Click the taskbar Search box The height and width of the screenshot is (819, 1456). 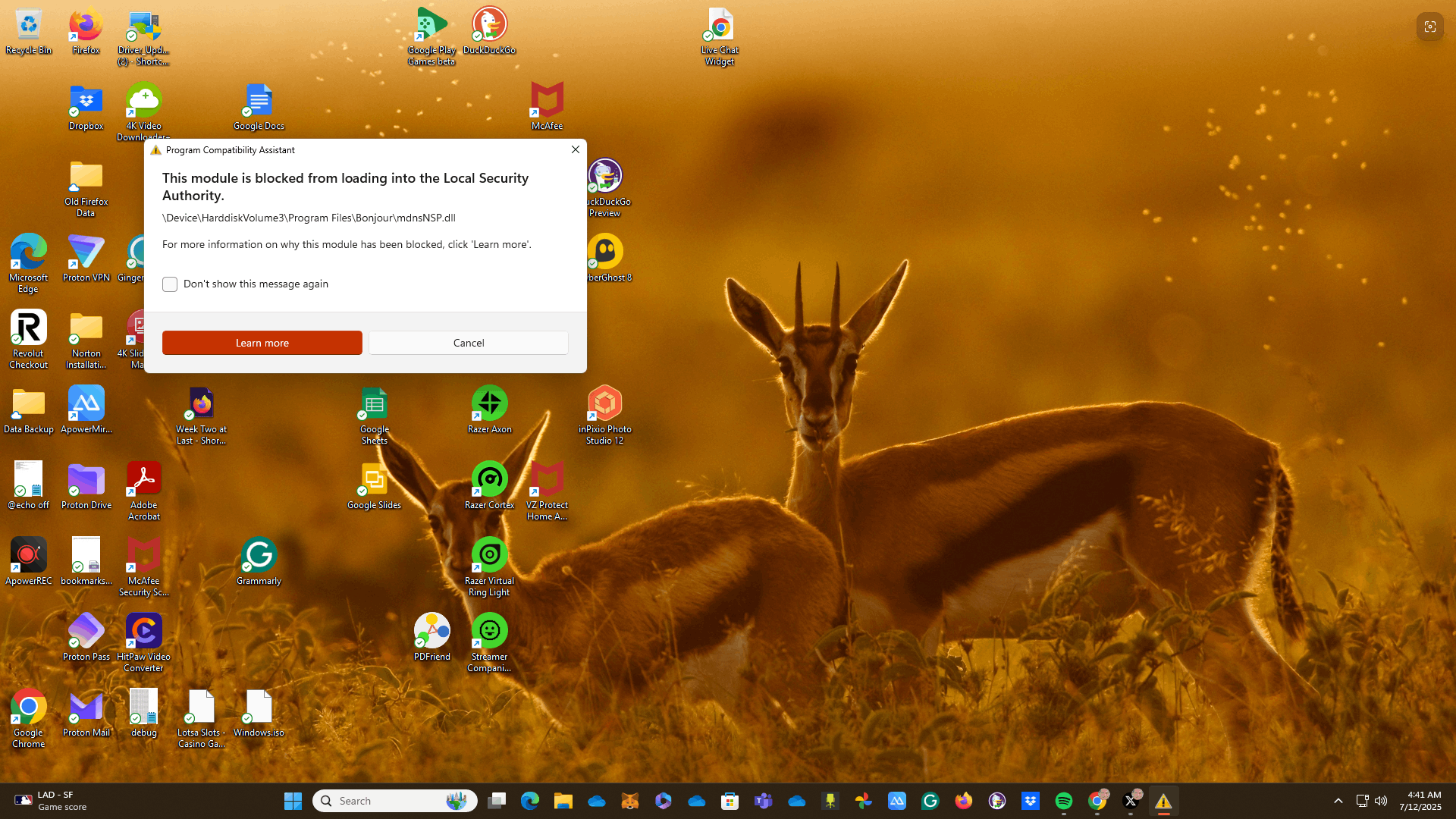(395, 801)
